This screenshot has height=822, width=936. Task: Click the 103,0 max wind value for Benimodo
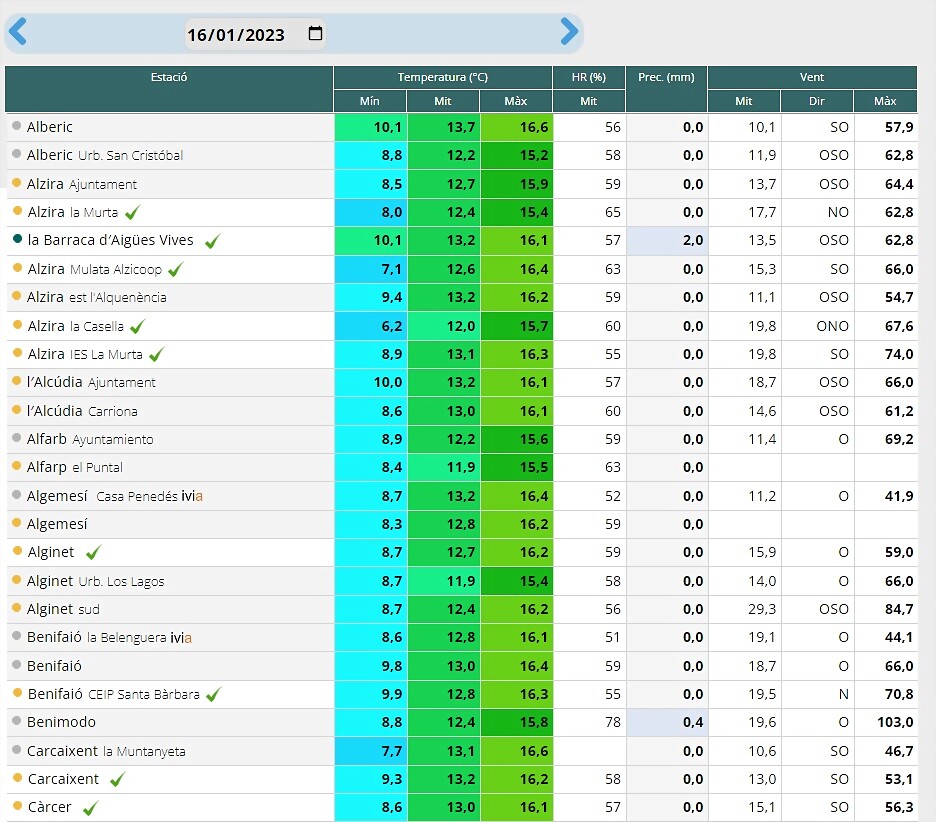click(x=895, y=722)
